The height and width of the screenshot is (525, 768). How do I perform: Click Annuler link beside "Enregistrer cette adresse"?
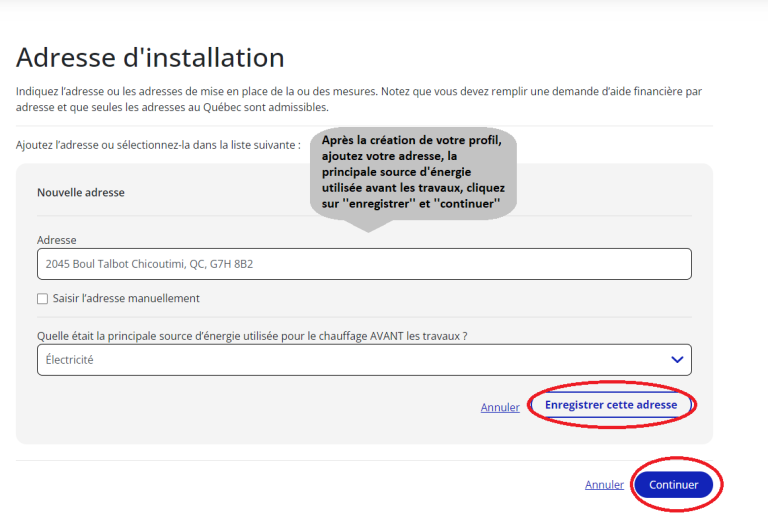[500, 407]
